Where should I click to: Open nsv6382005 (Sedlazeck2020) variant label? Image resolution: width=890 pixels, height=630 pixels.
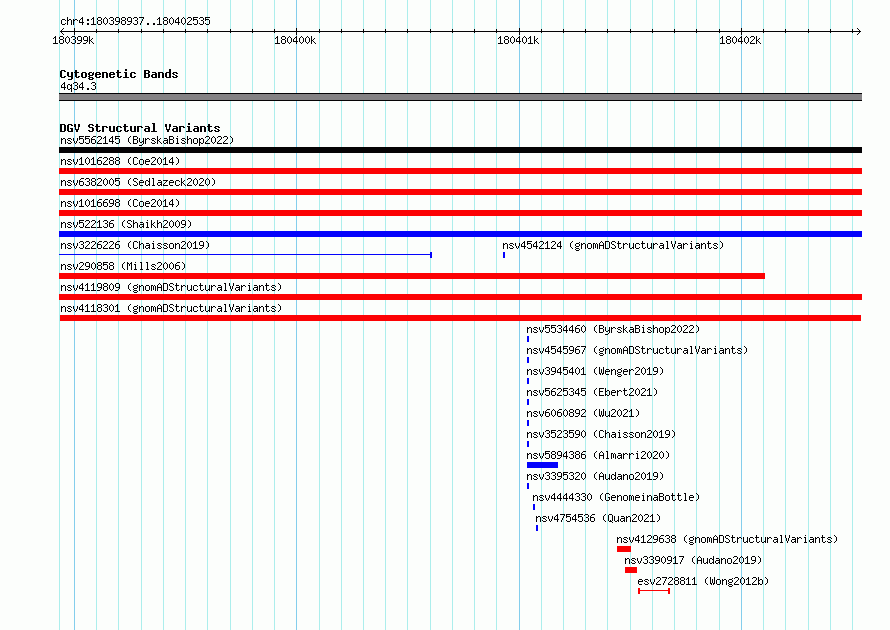(138, 182)
